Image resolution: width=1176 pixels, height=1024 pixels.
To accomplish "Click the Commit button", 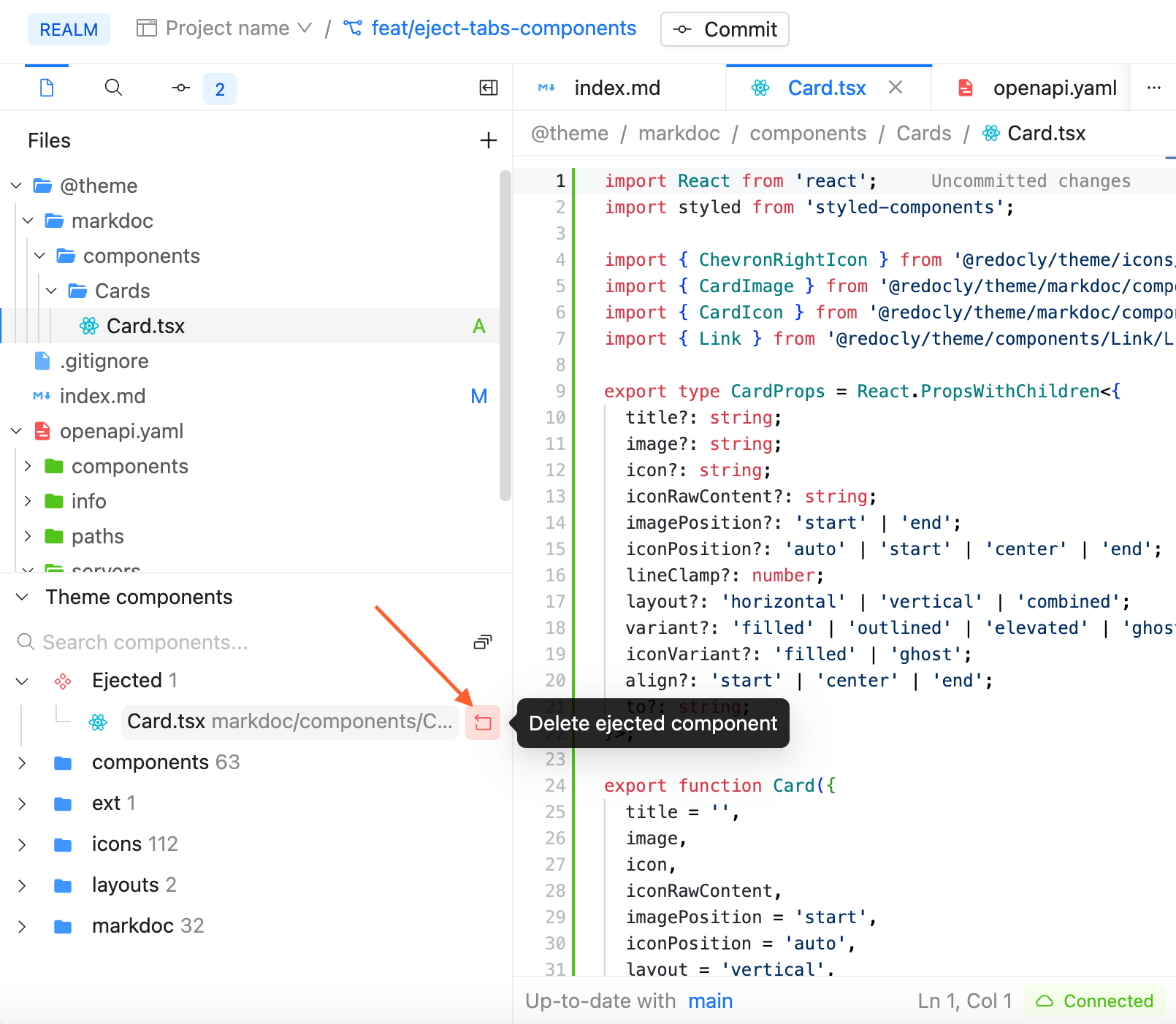I will (x=725, y=29).
